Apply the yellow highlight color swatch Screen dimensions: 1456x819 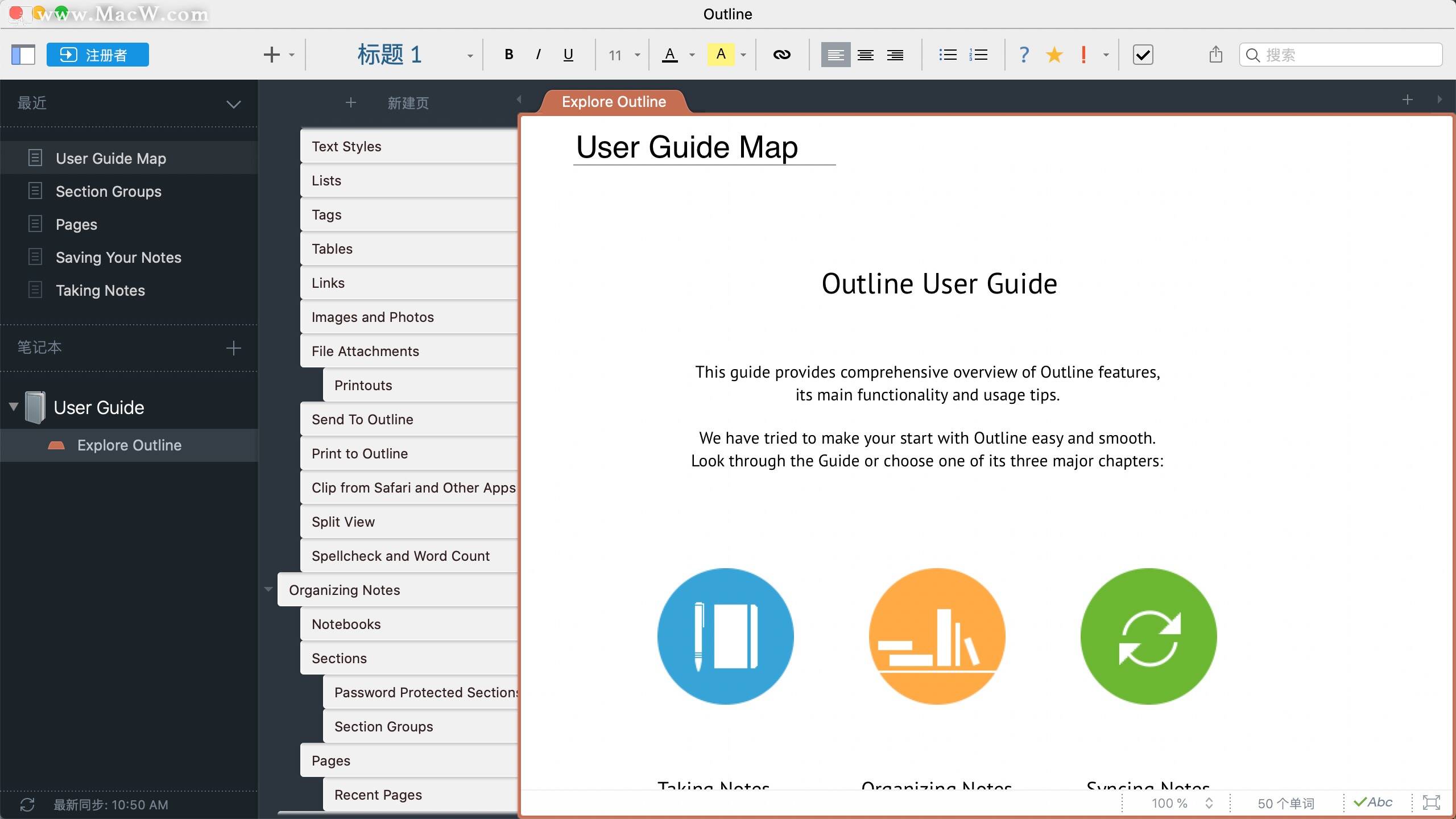[x=721, y=55]
